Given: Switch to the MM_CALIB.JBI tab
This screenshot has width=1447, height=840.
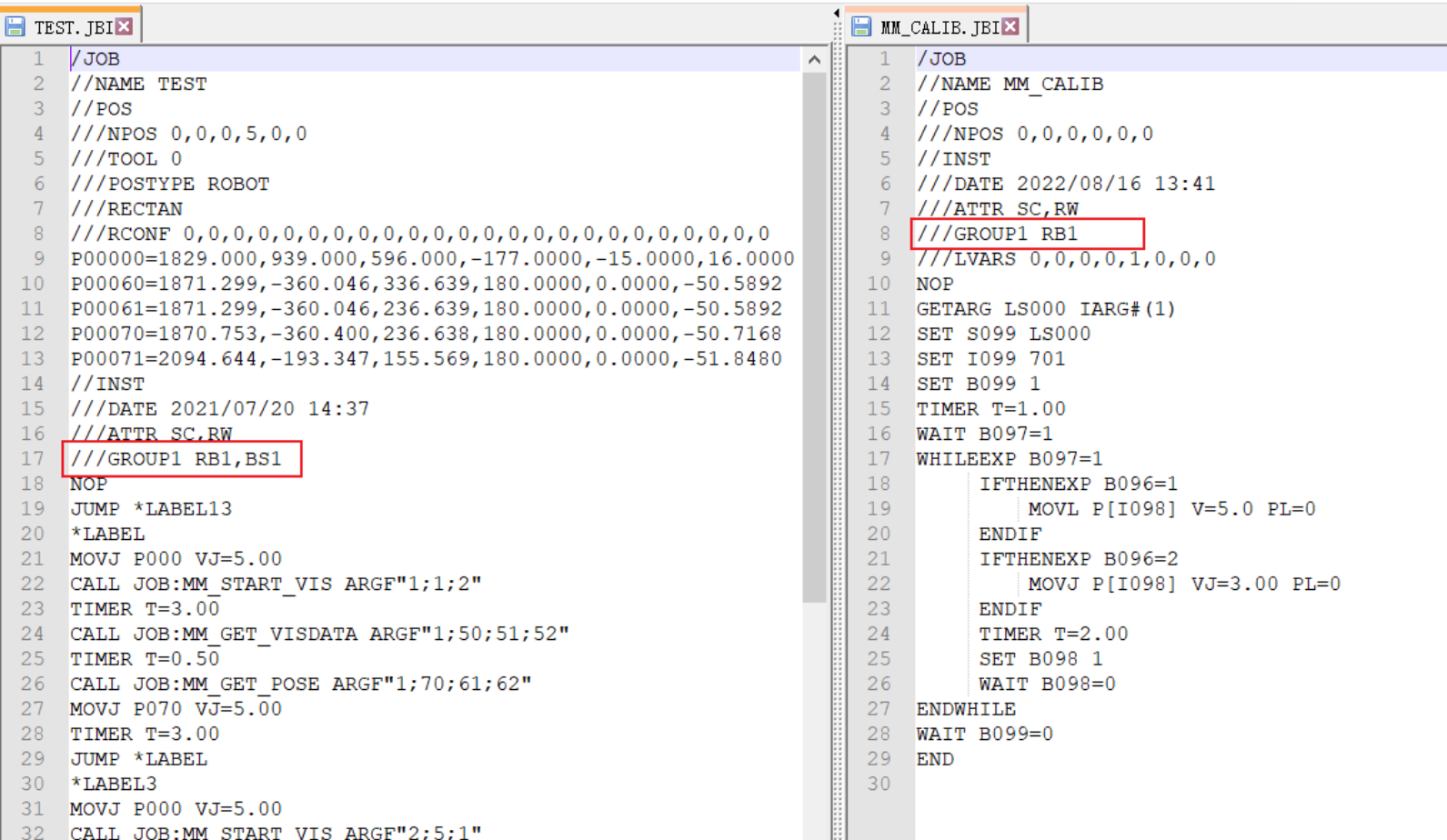Looking at the screenshot, I should tap(940, 27).
